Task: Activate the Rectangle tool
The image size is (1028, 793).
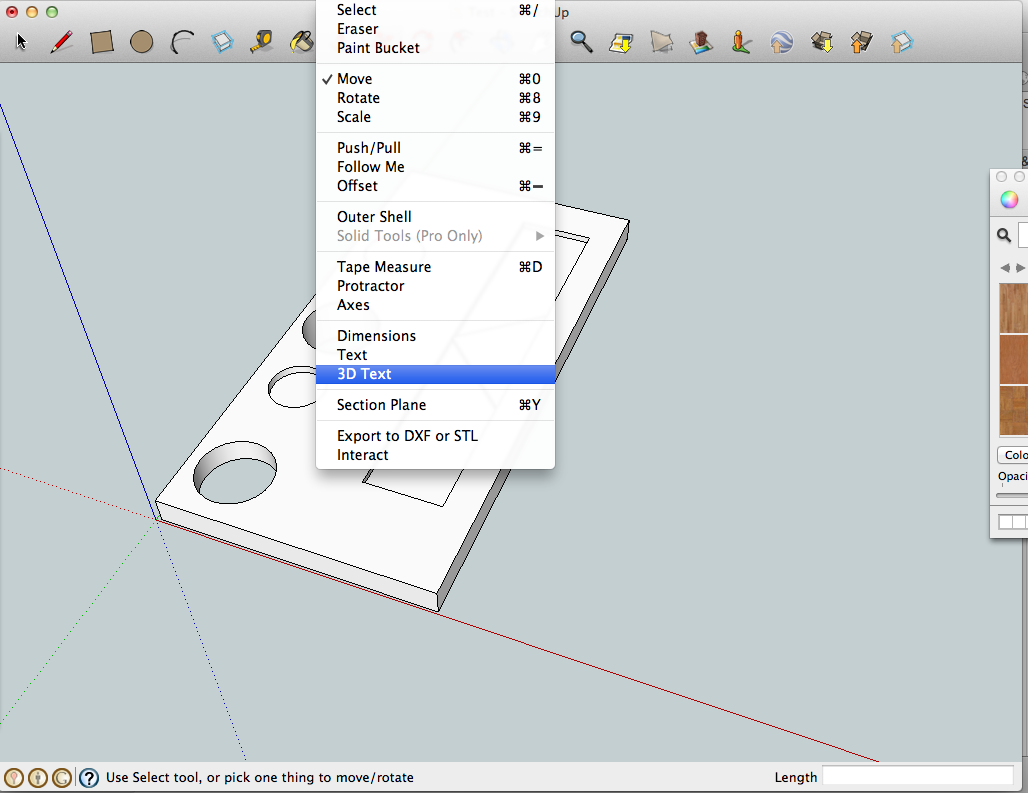Action: 102,42
